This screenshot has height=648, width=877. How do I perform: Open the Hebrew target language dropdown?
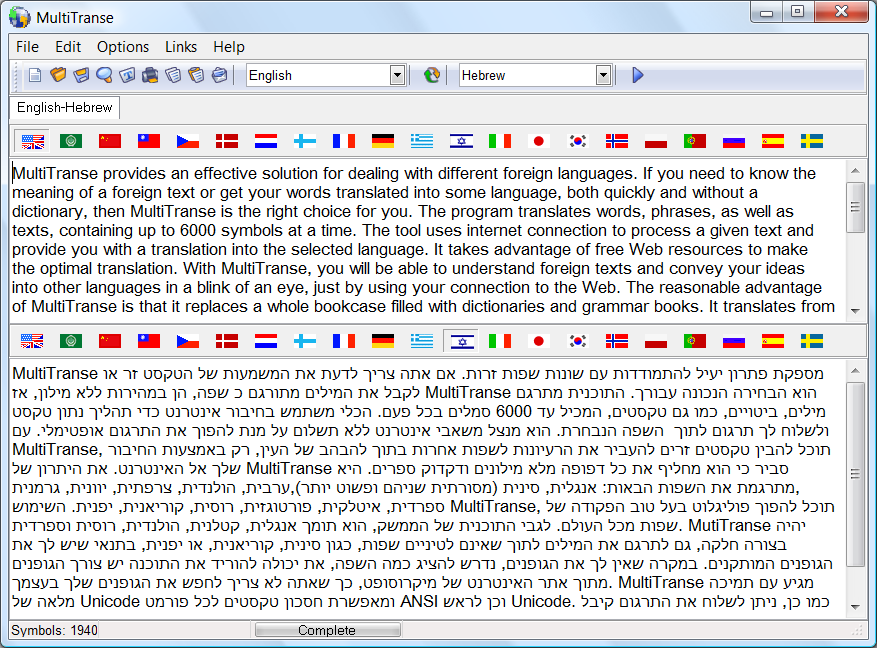point(603,75)
